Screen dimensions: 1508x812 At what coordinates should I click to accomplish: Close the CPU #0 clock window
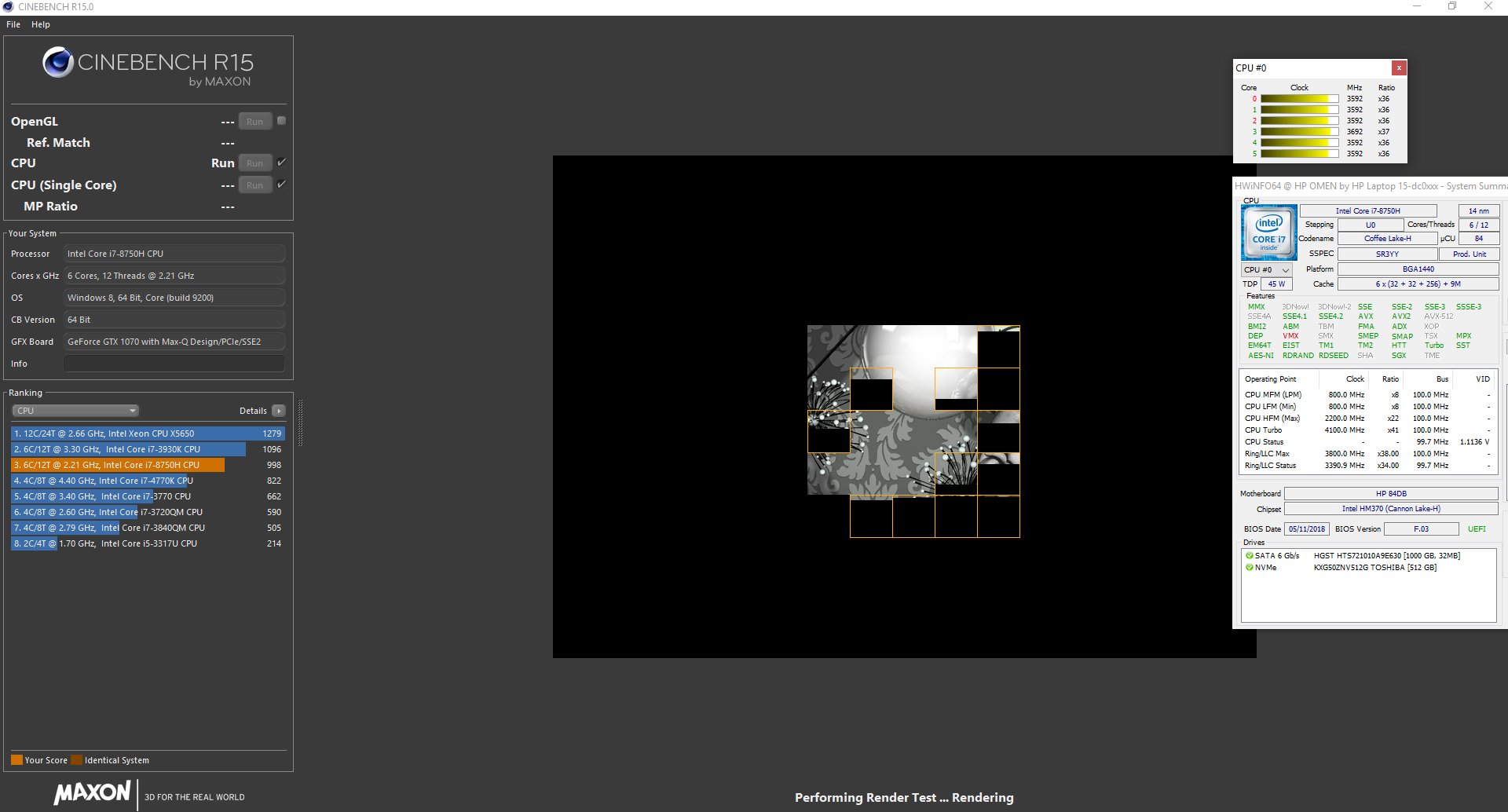click(x=1399, y=68)
